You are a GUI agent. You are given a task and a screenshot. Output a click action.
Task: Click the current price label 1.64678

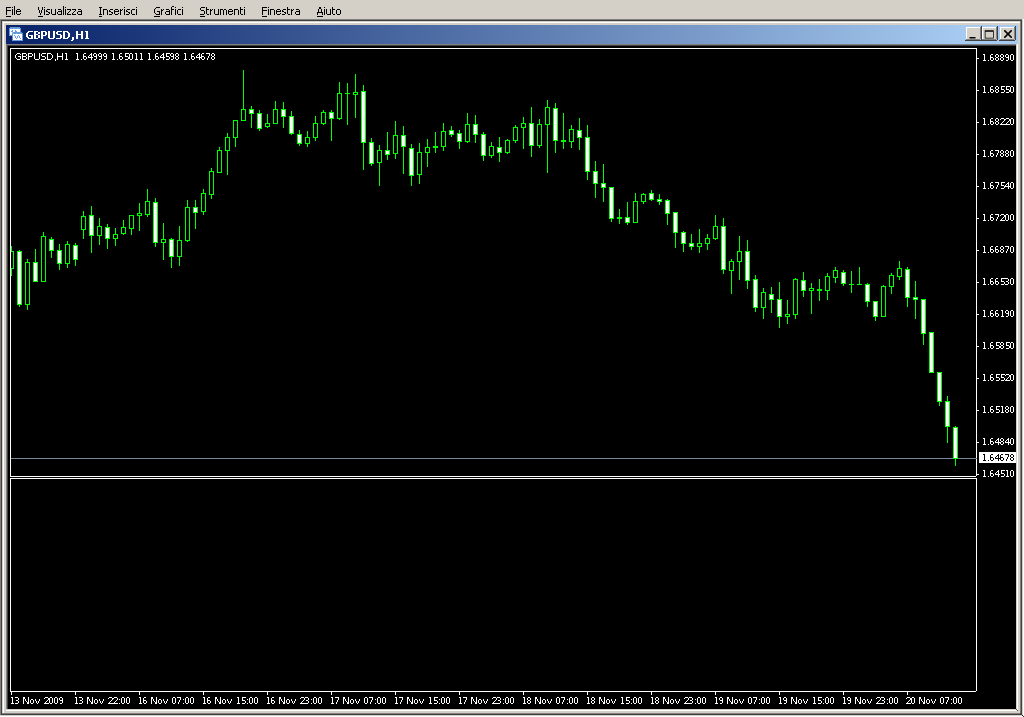[x=998, y=458]
